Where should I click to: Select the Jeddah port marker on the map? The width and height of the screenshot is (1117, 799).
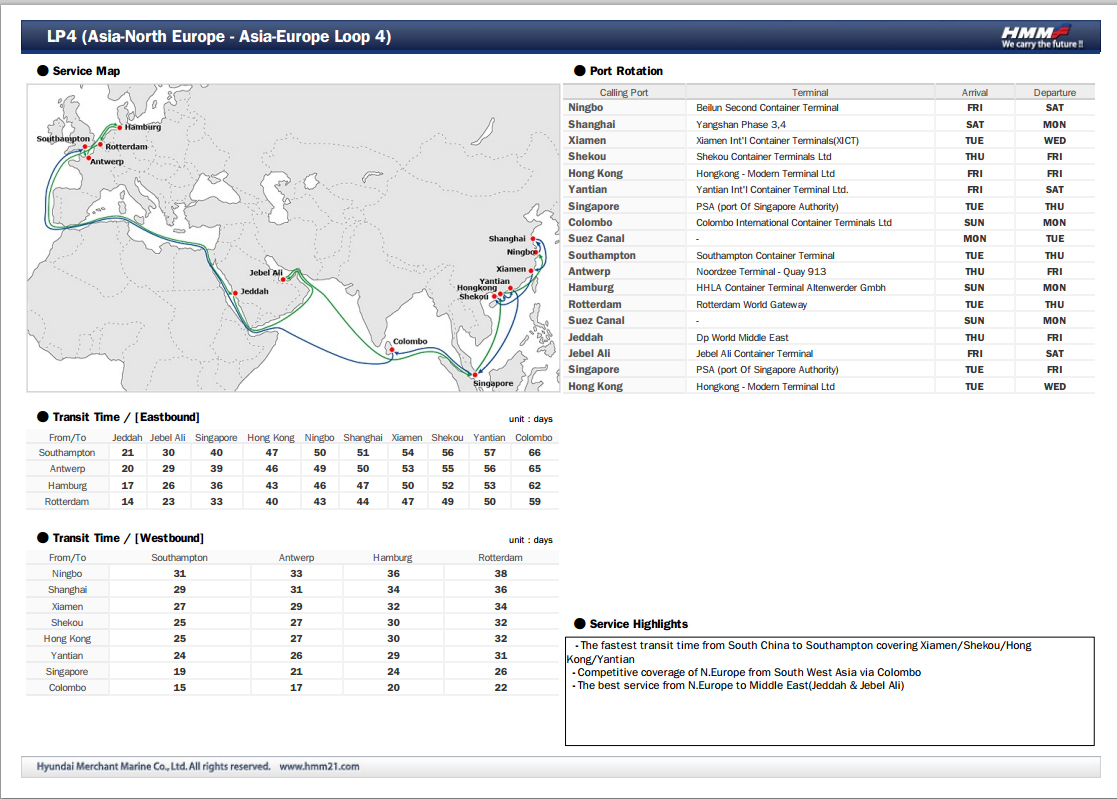point(235,293)
